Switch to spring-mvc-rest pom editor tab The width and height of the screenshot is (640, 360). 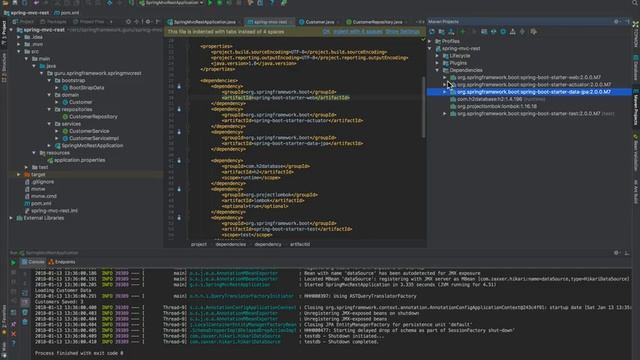(270, 22)
